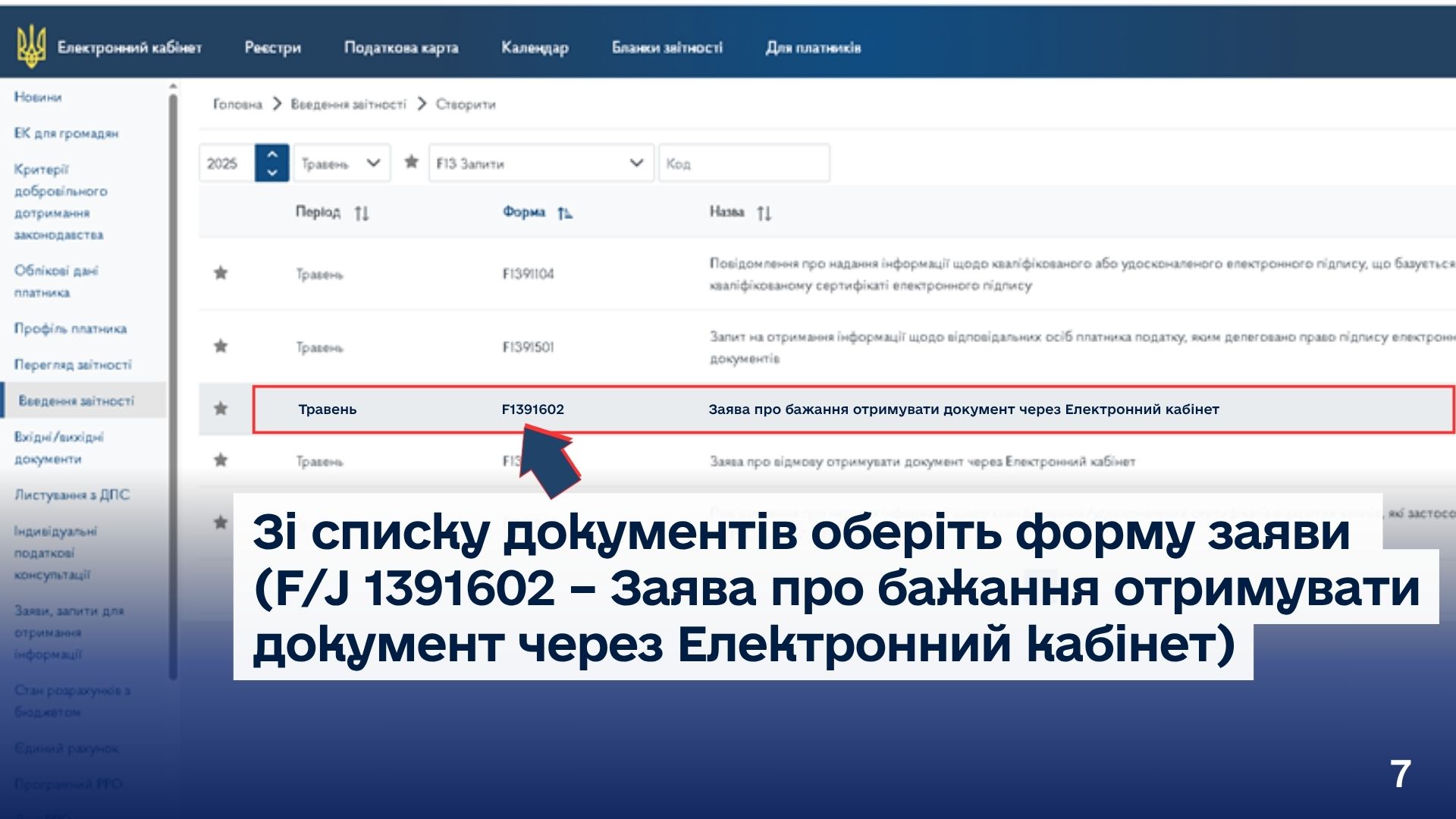Open Бланки звітності menu

pos(667,48)
